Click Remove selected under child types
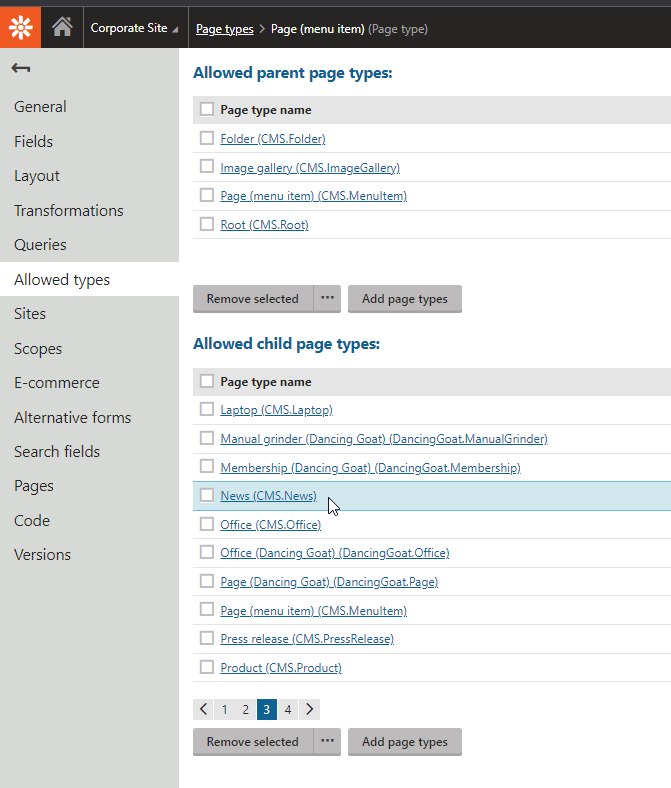This screenshot has height=788, width=671. tap(252, 741)
